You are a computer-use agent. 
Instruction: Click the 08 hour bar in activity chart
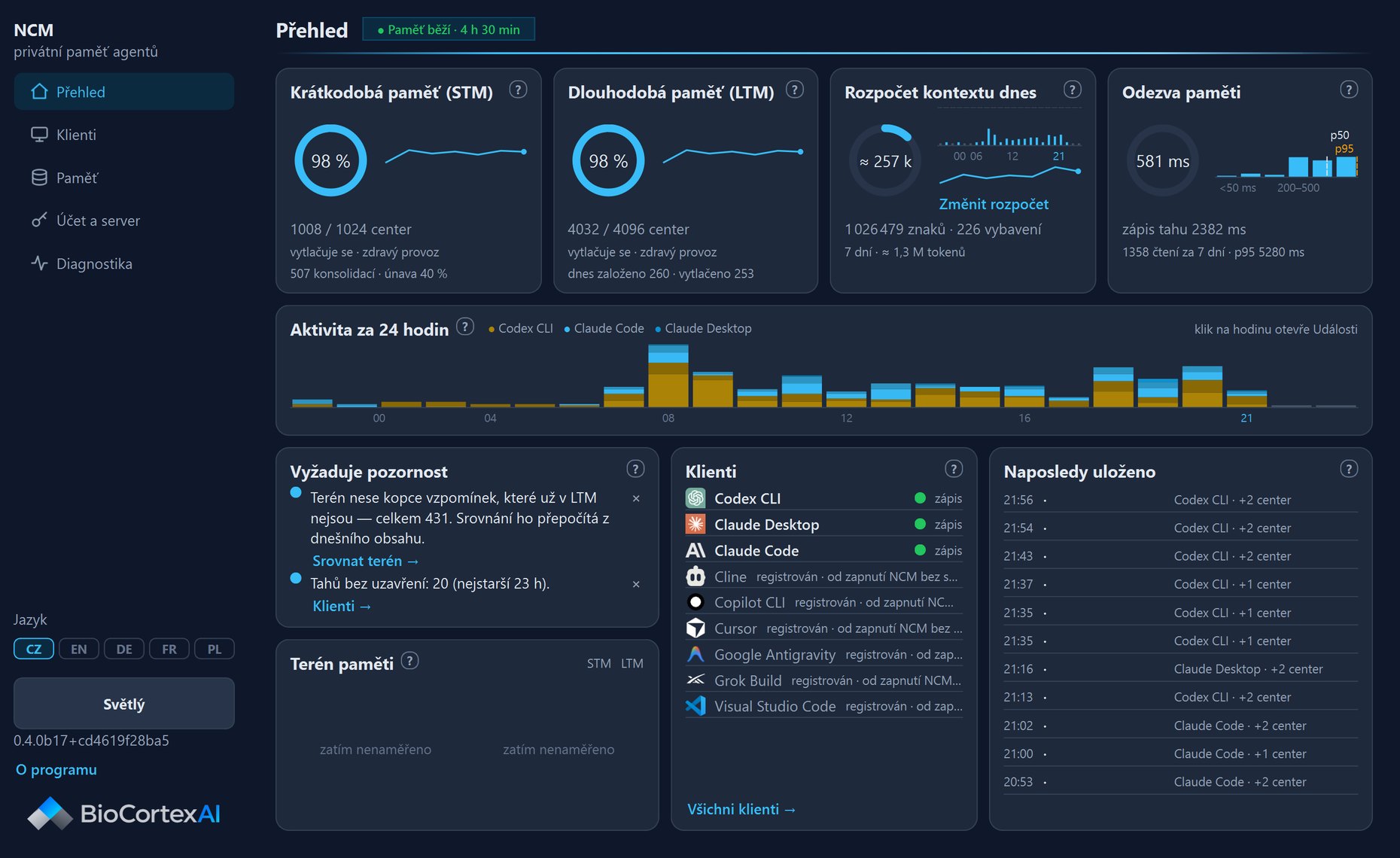tap(668, 376)
